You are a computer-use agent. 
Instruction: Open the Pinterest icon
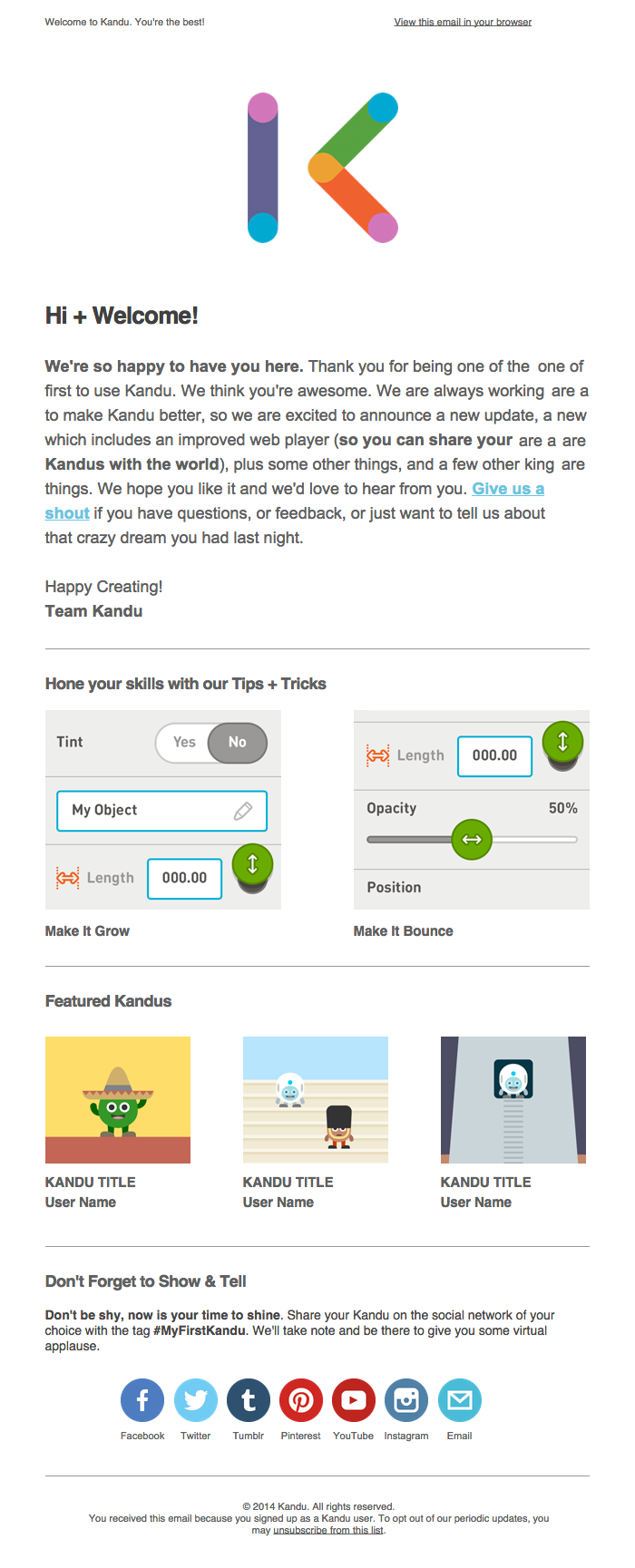click(301, 1401)
